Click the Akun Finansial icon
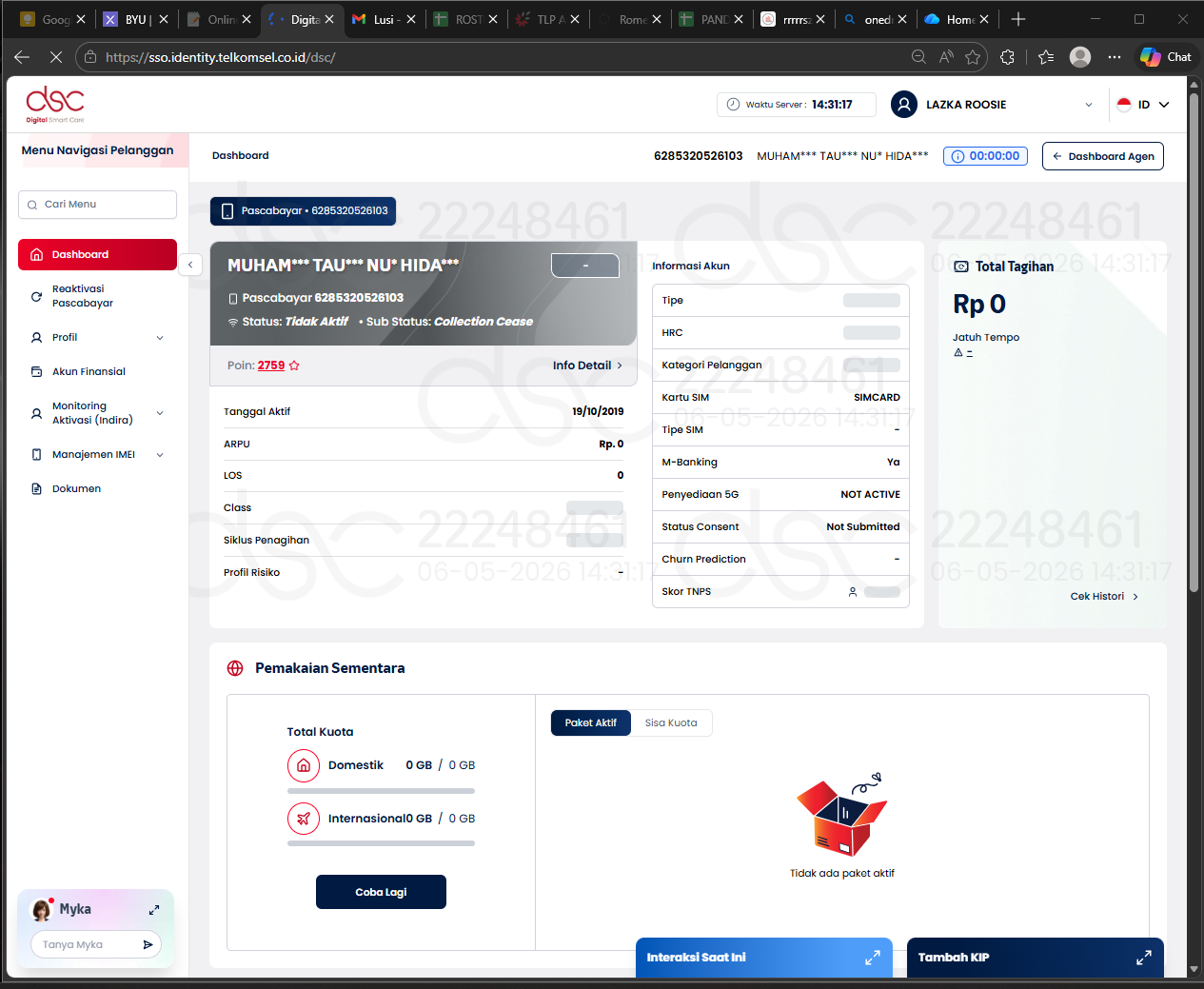This screenshot has width=1204, height=989. pyautogui.click(x=36, y=371)
